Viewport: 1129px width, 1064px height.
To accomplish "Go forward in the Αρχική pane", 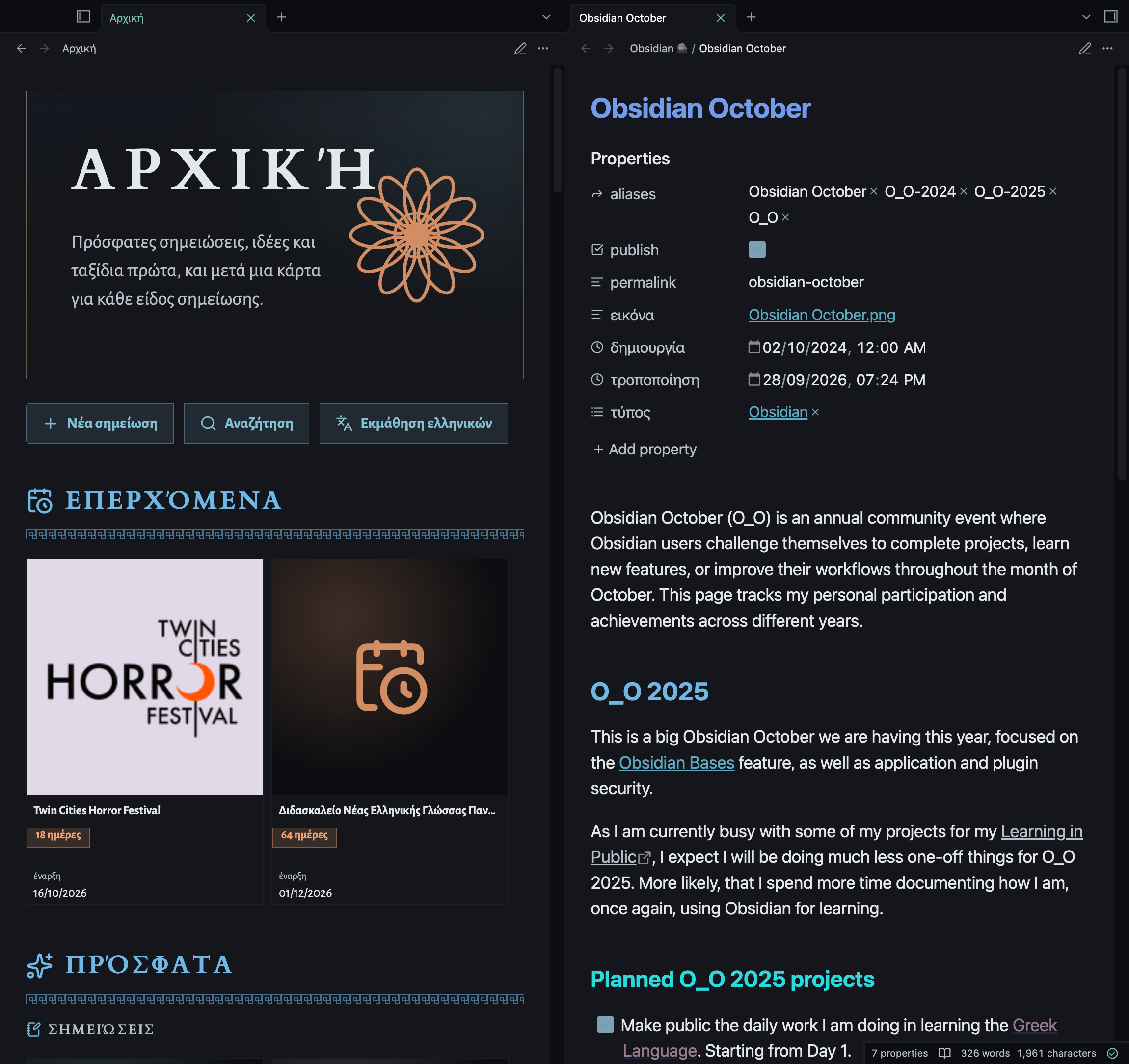I will point(44,48).
